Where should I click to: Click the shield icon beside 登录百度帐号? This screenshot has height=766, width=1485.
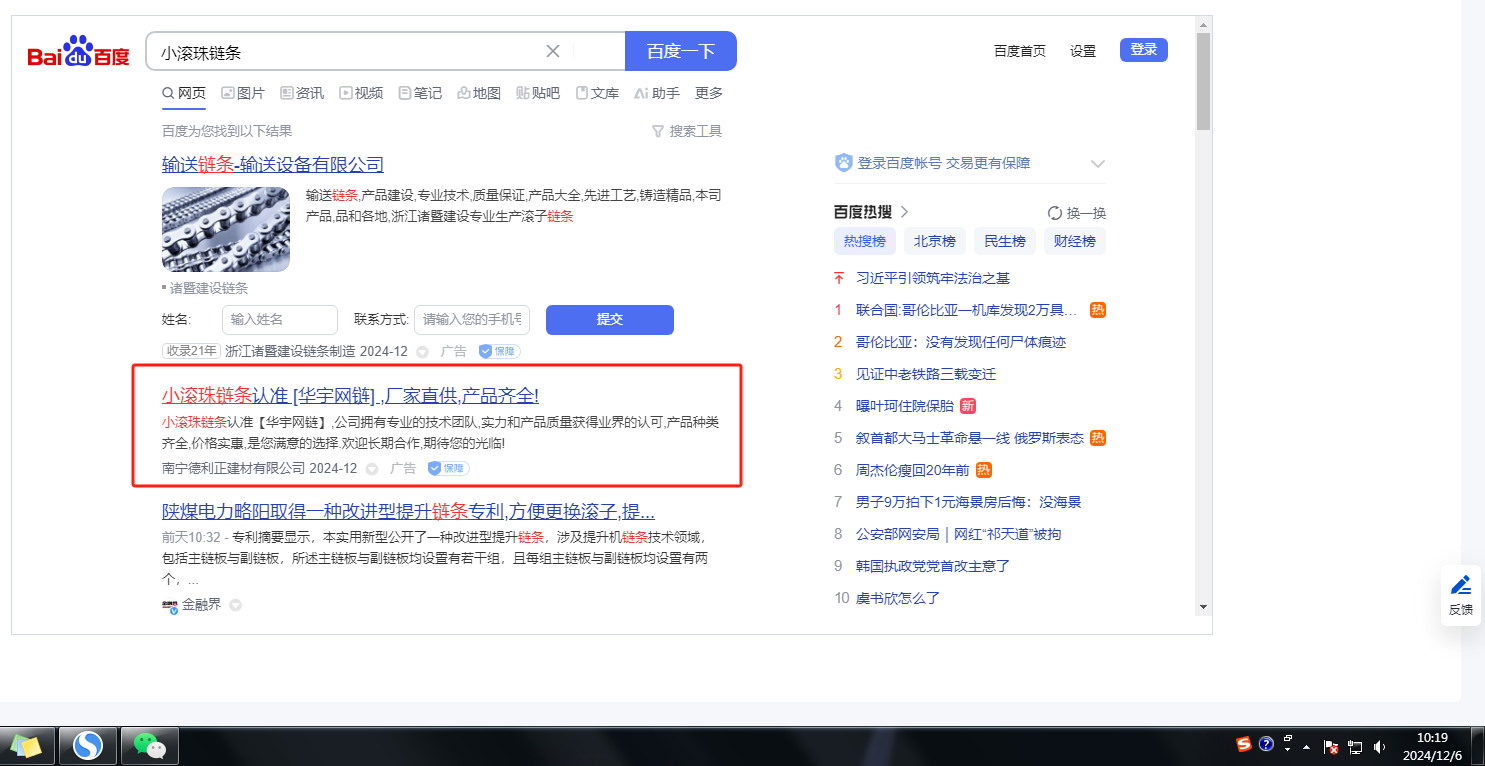(x=843, y=163)
